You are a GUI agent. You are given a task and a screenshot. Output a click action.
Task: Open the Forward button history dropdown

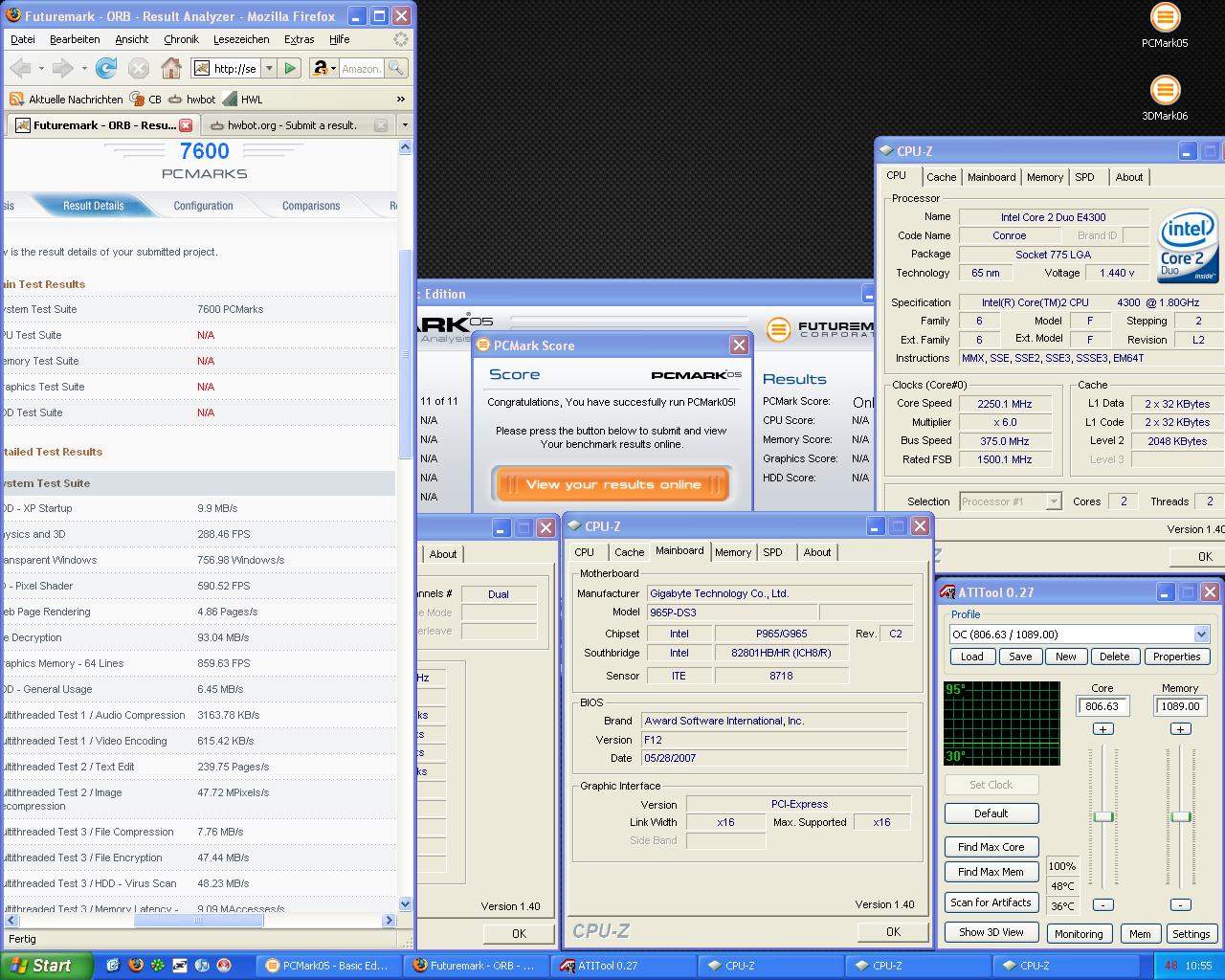(x=84, y=68)
